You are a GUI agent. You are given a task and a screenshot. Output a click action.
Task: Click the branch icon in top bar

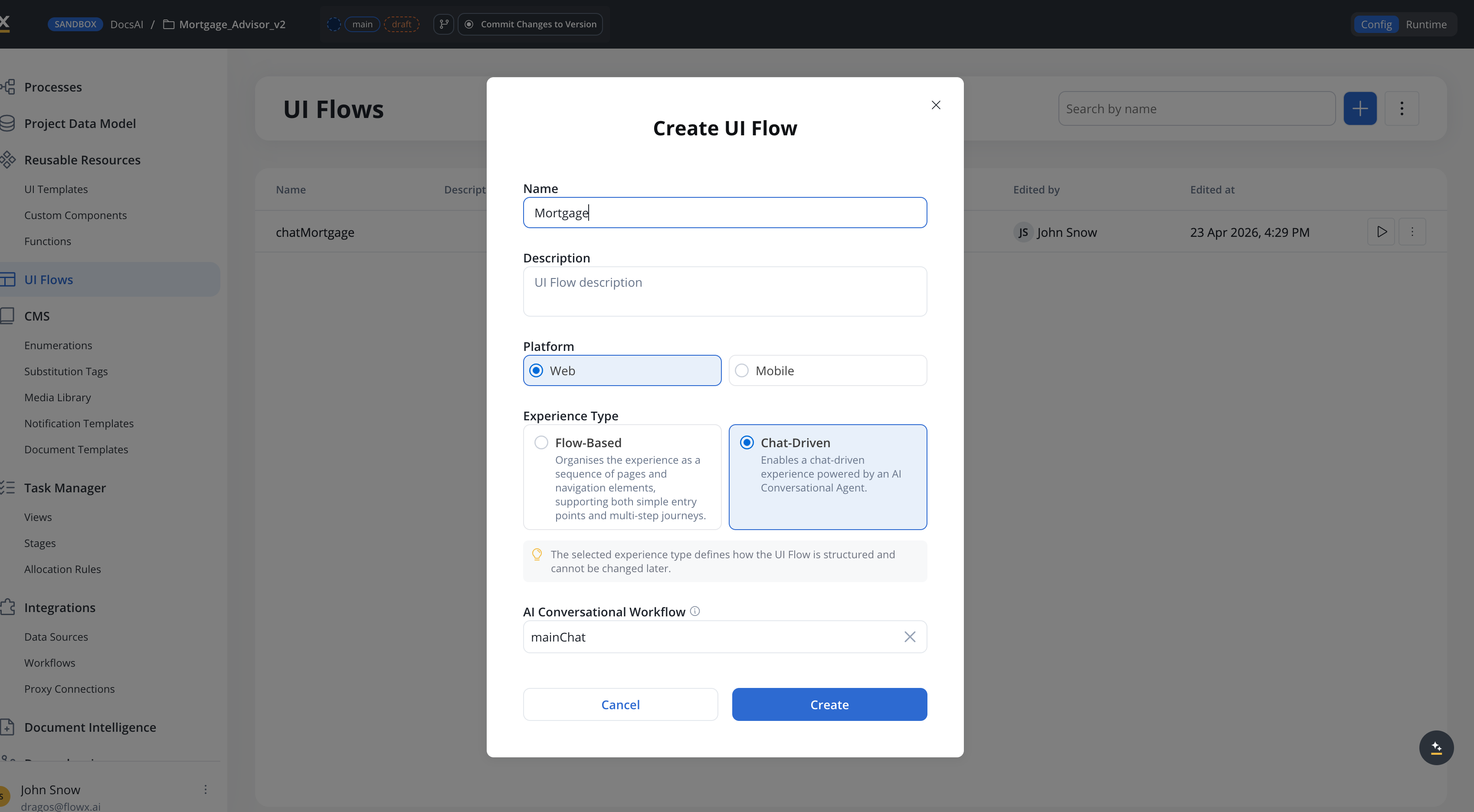443,24
